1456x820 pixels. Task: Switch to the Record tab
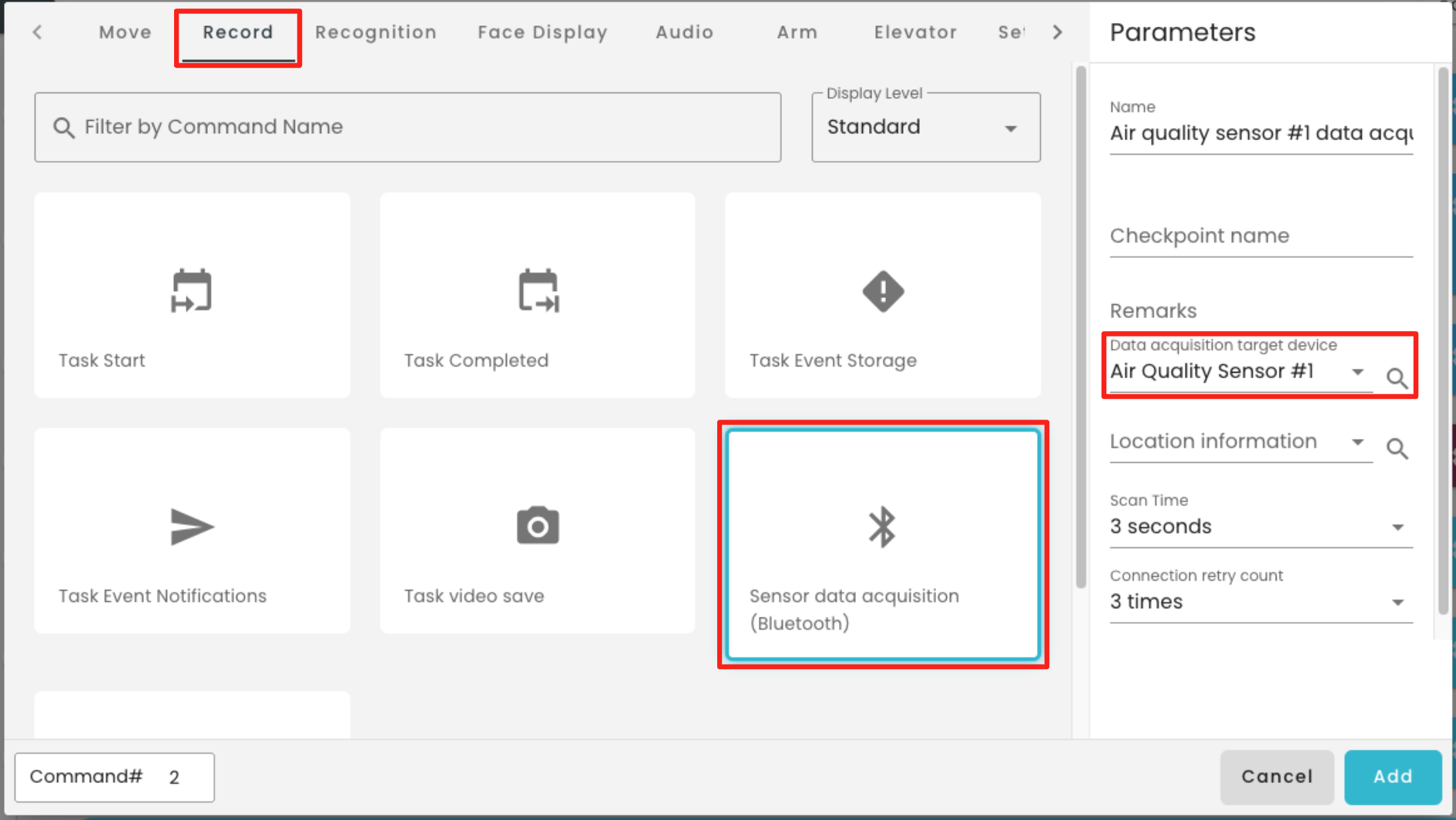238,32
